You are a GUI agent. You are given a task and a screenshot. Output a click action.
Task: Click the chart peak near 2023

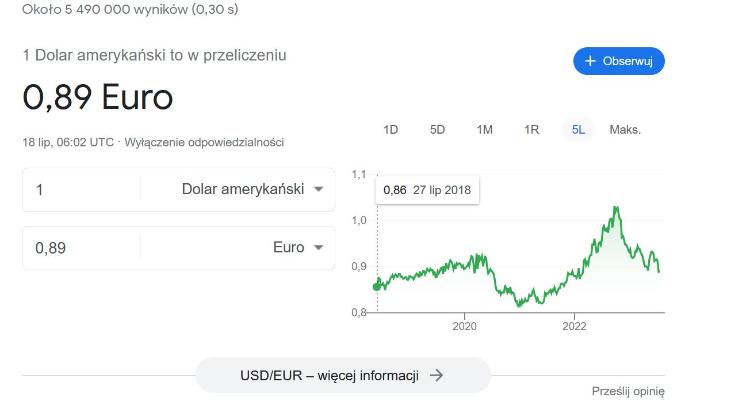point(616,208)
